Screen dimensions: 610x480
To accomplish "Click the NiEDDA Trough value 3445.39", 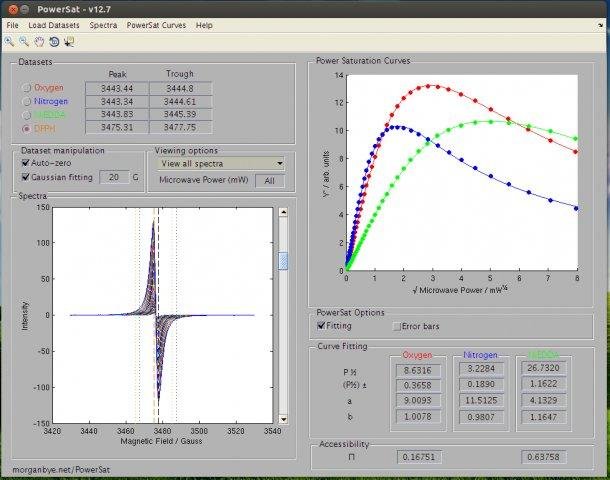I will point(181,114).
